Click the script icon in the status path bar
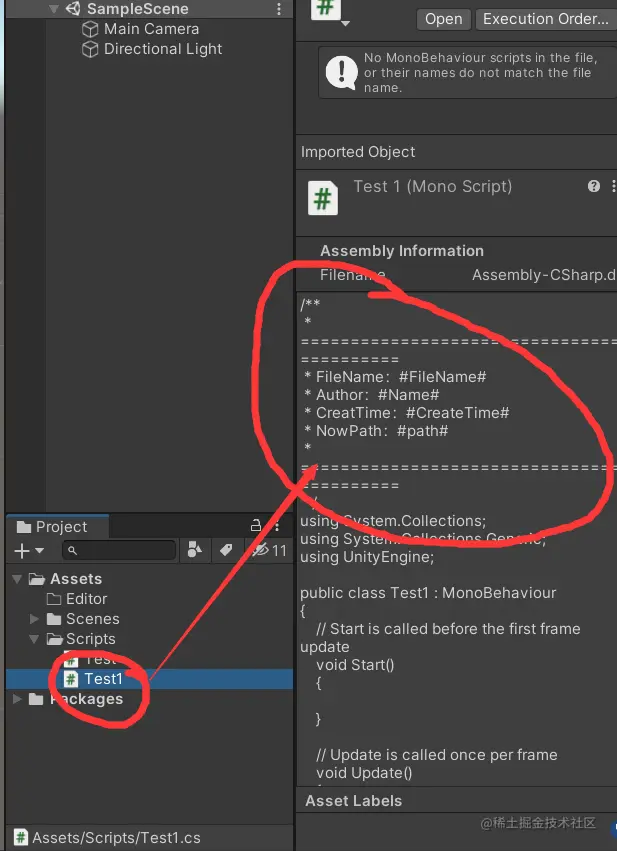 pyautogui.click(x=21, y=837)
